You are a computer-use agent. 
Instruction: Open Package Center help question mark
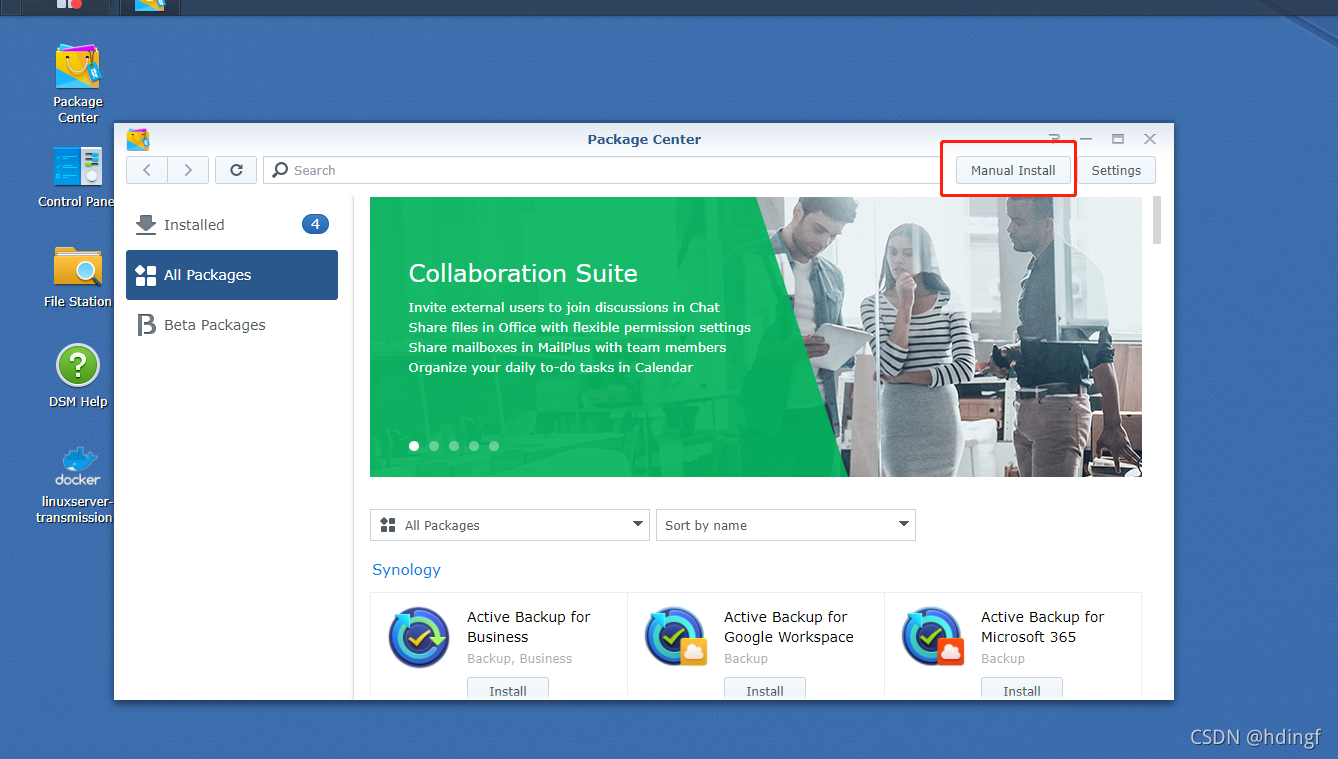click(x=1054, y=139)
